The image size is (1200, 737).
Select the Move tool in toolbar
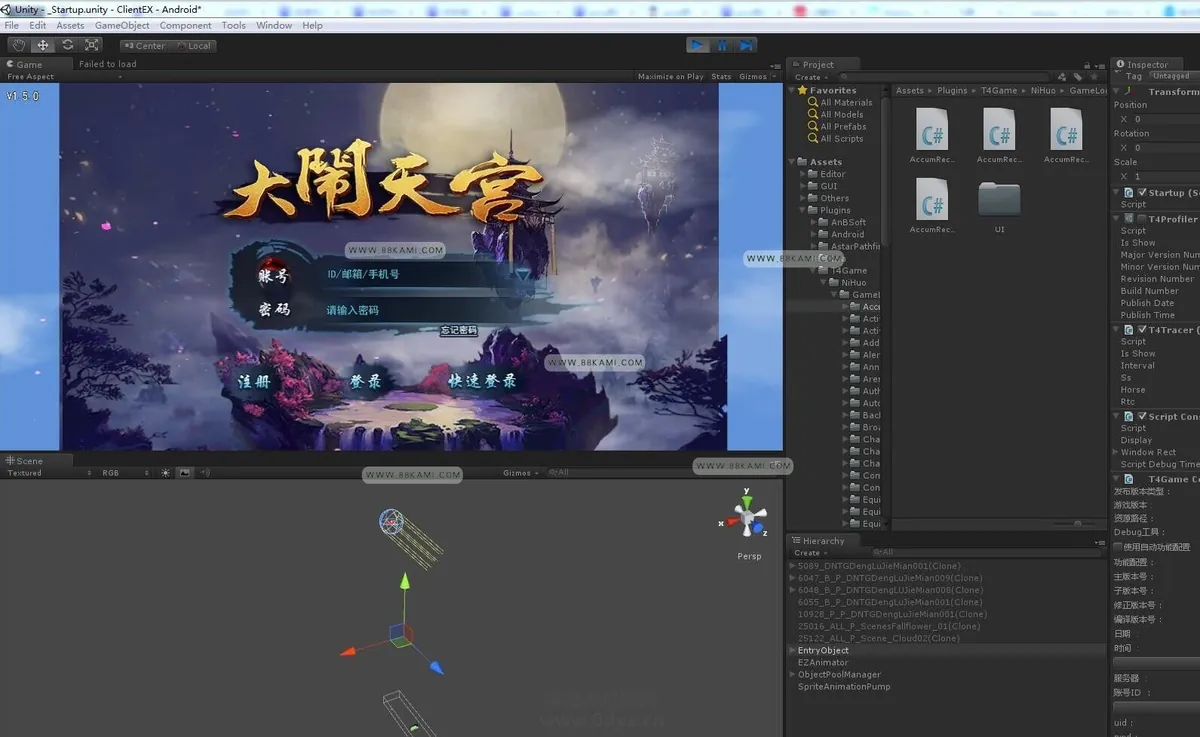(43, 45)
